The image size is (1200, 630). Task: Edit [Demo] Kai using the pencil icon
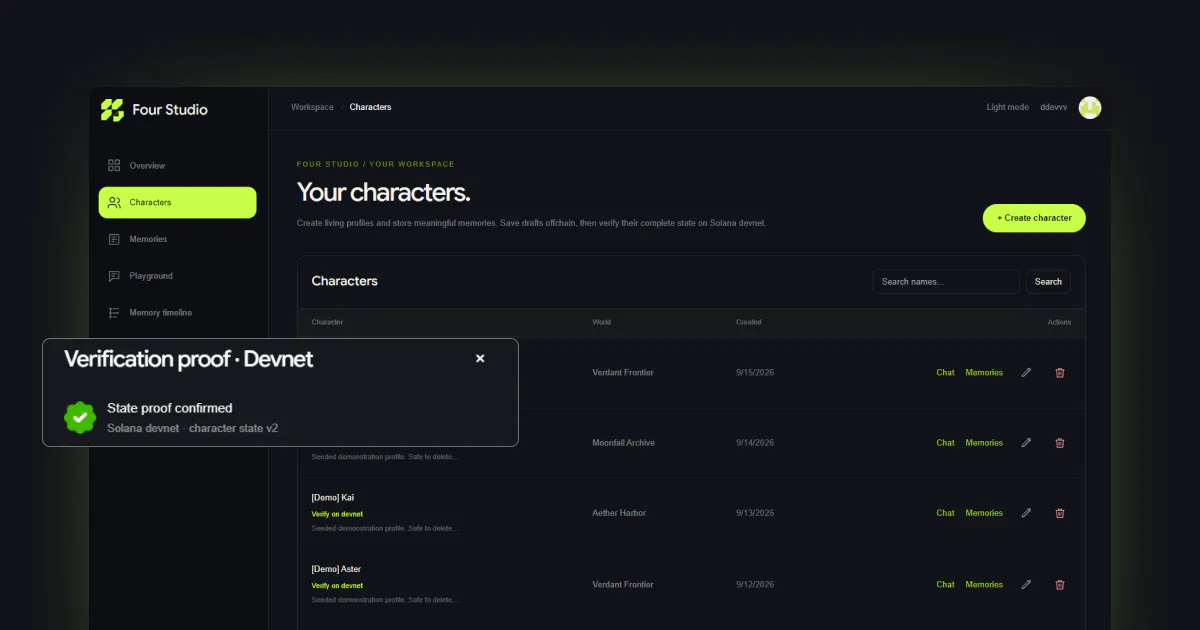[1026, 513]
